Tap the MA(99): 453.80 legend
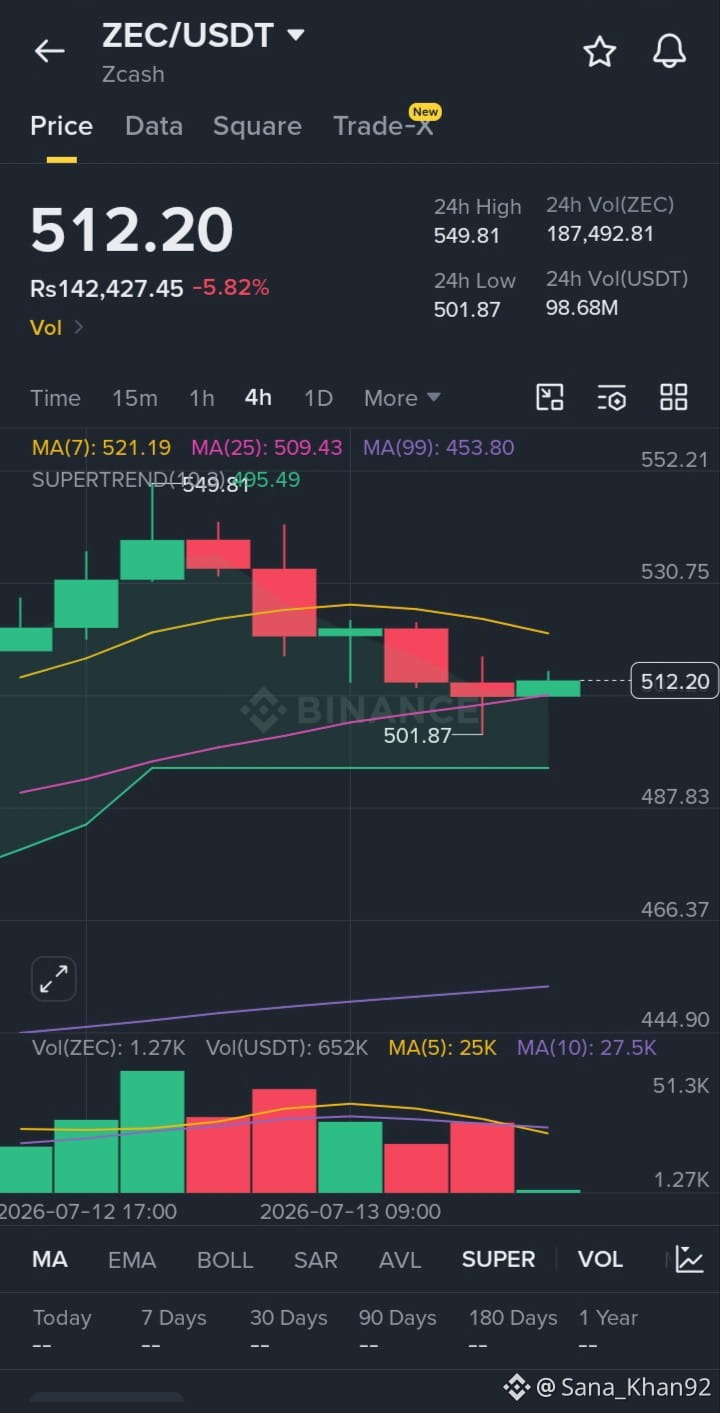Screen dimensions: 720x1413 (438, 448)
